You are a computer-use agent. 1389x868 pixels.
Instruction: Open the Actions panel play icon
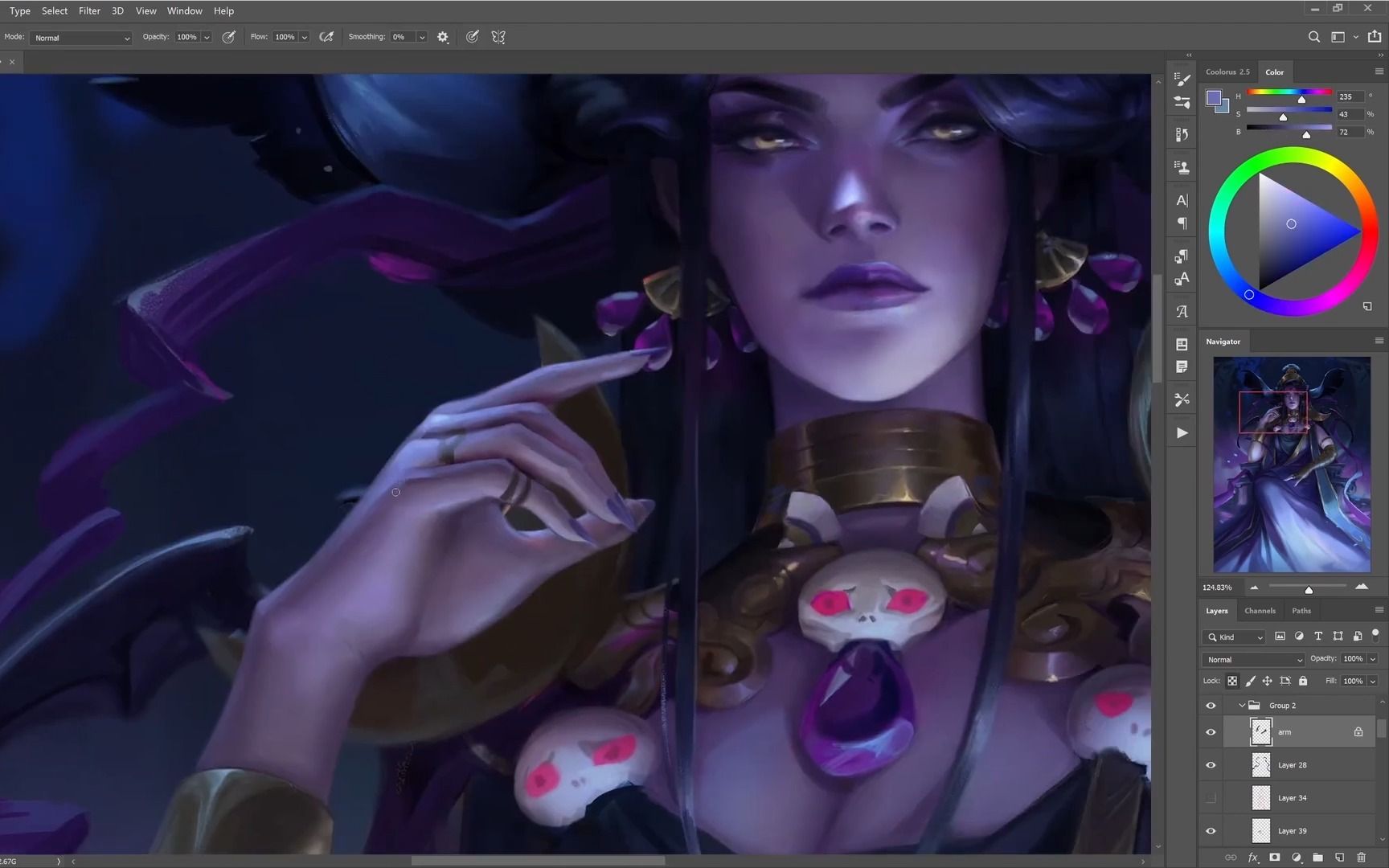pos(1182,432)
